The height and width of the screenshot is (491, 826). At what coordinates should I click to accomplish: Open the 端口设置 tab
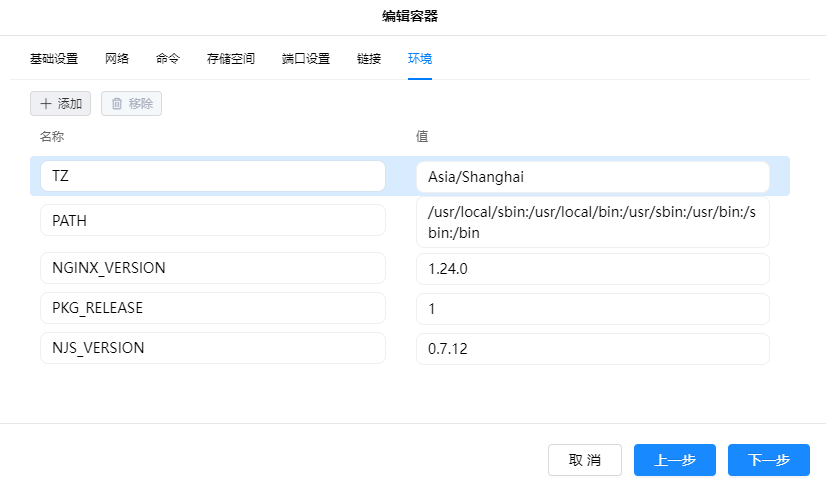(306, 59)
